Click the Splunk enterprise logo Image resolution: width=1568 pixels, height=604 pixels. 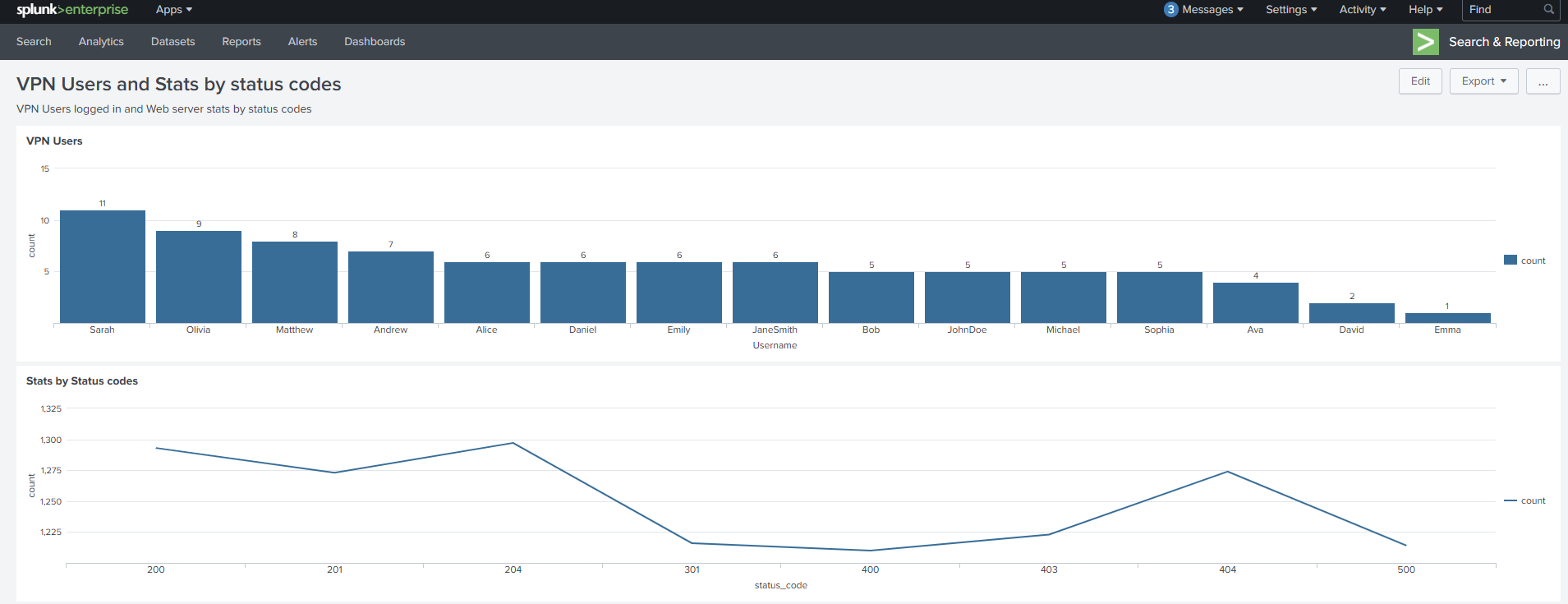point(72,10)
